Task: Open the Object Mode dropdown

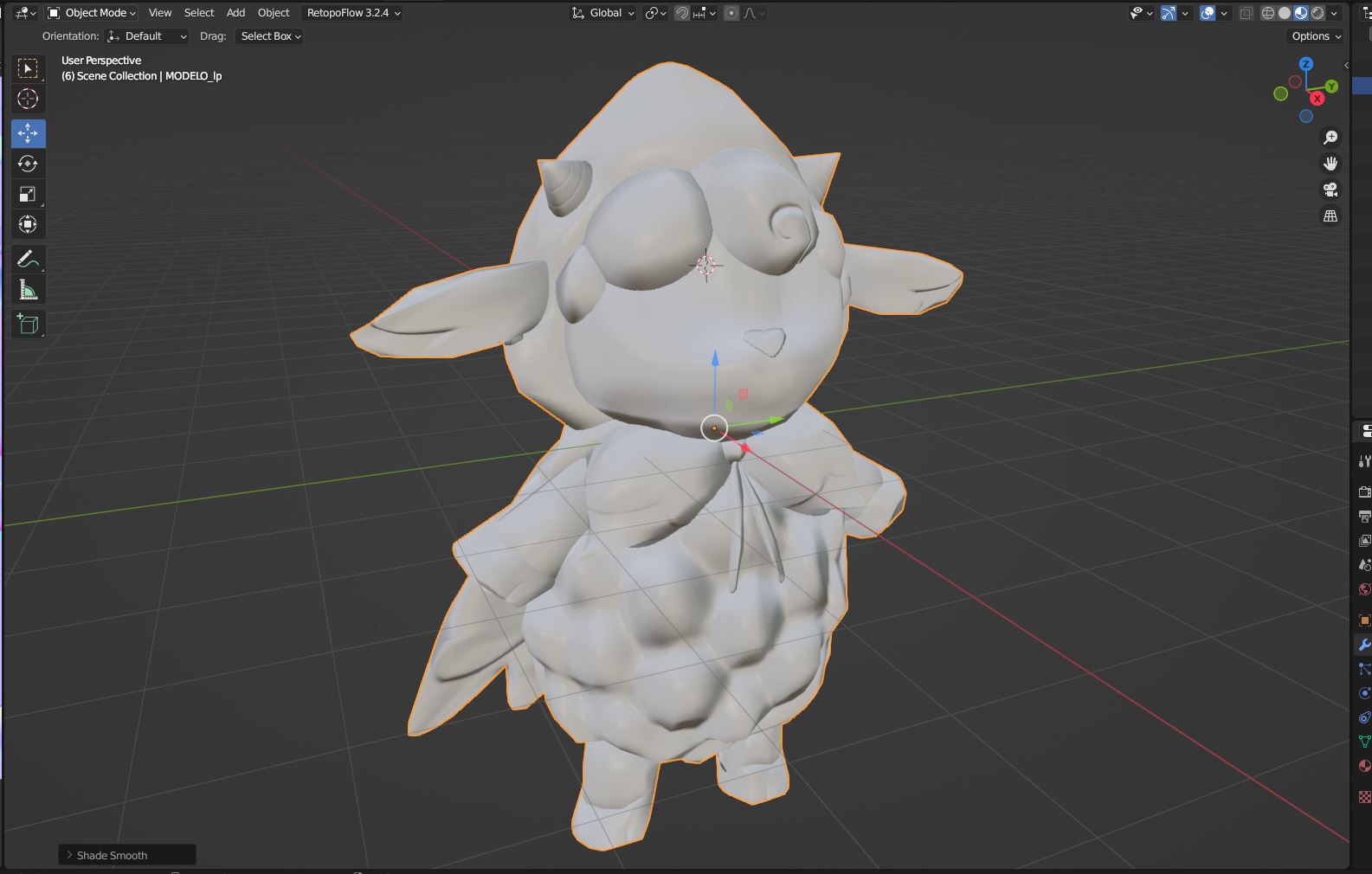Action: tap(91, 13)
